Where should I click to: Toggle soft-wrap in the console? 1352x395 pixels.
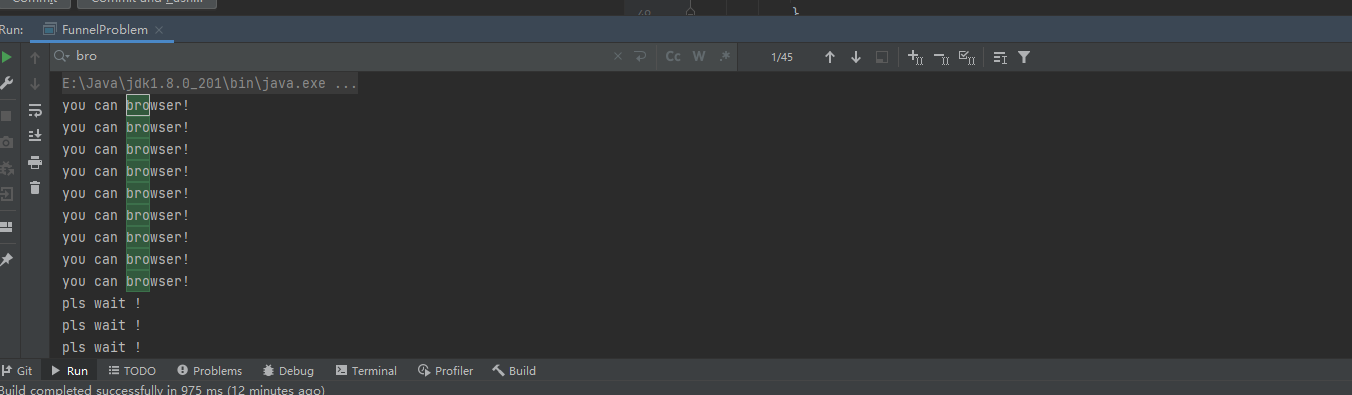(x=35, y=110)
